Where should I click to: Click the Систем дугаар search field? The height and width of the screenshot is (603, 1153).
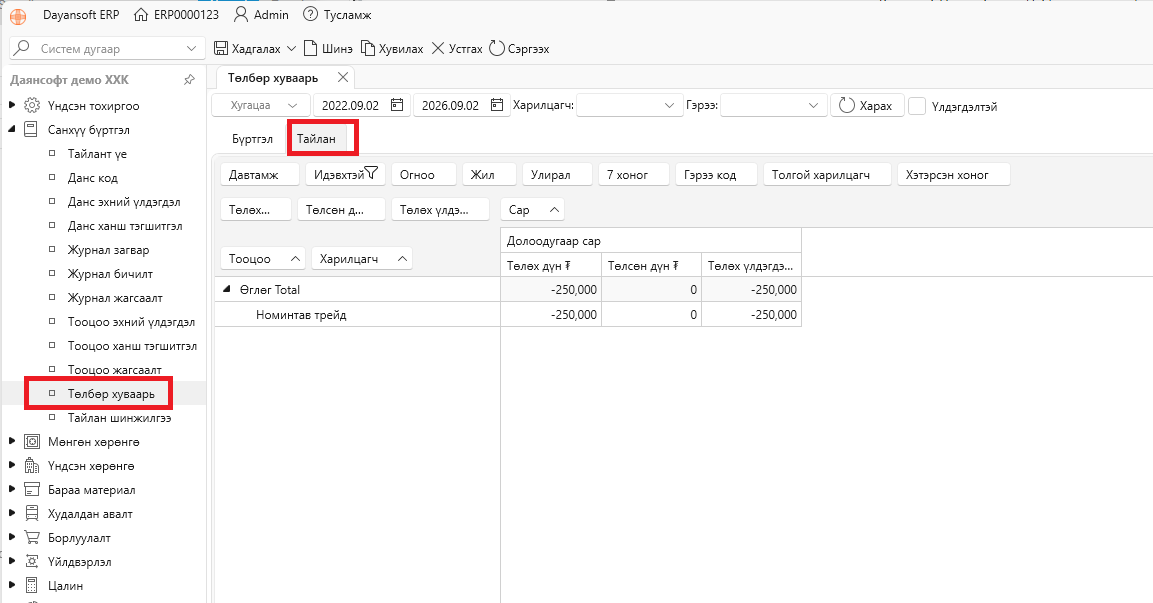tap(107, 49)
